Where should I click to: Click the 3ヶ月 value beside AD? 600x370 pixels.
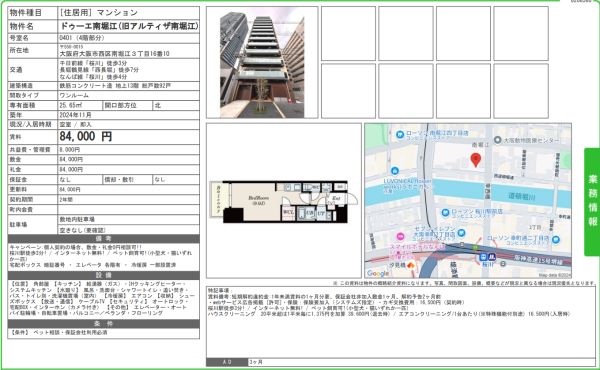click(x=256, y=362)
